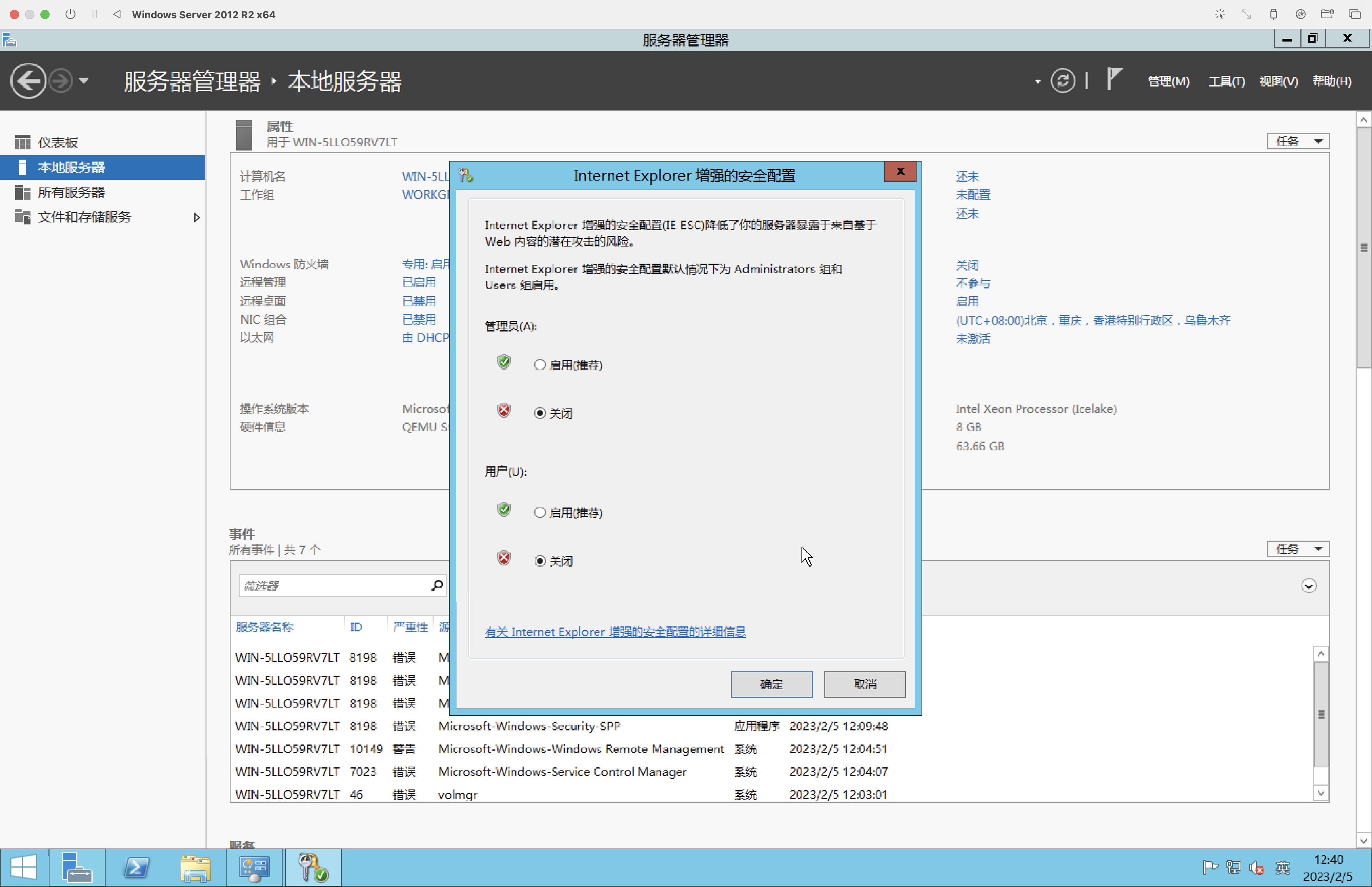Open the 视图(V) menu
Screen dimensions: 1372x887
tap(1279, 81)
